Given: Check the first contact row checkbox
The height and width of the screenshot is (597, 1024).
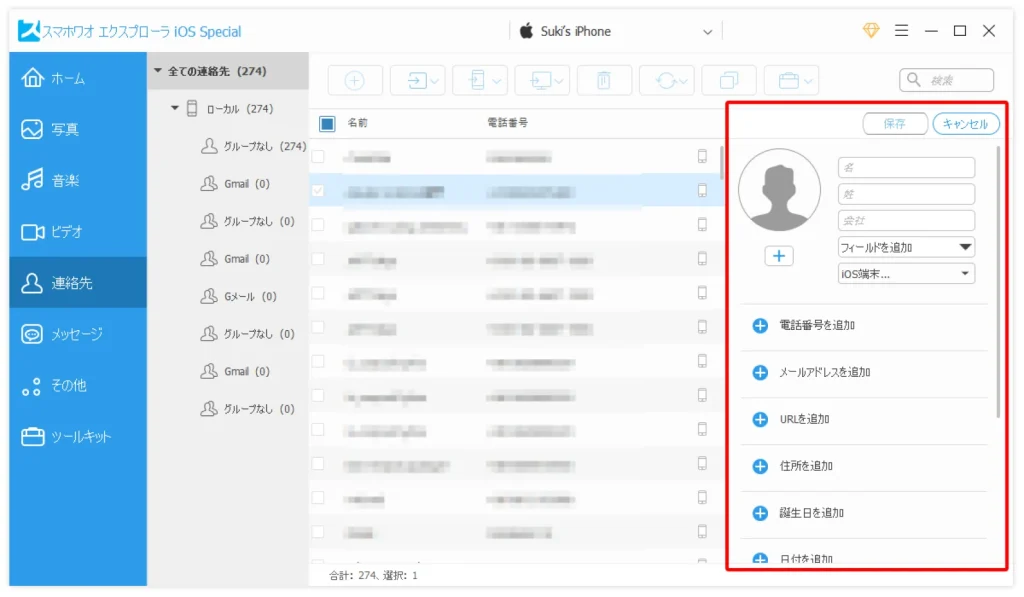Looking at the screenshot, I should point(318,157).
